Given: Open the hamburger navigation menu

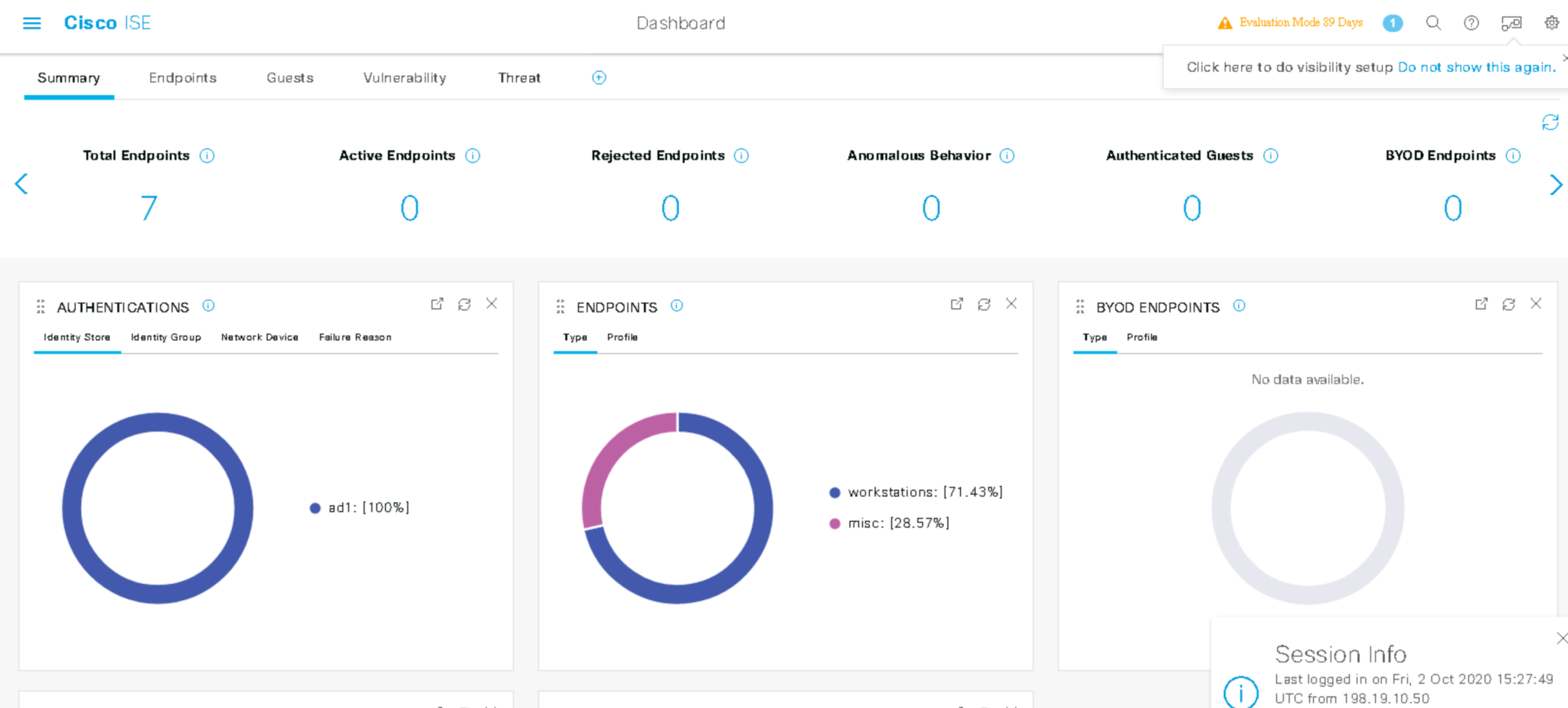Looking at the screenshot, I should tap(31, 22).
